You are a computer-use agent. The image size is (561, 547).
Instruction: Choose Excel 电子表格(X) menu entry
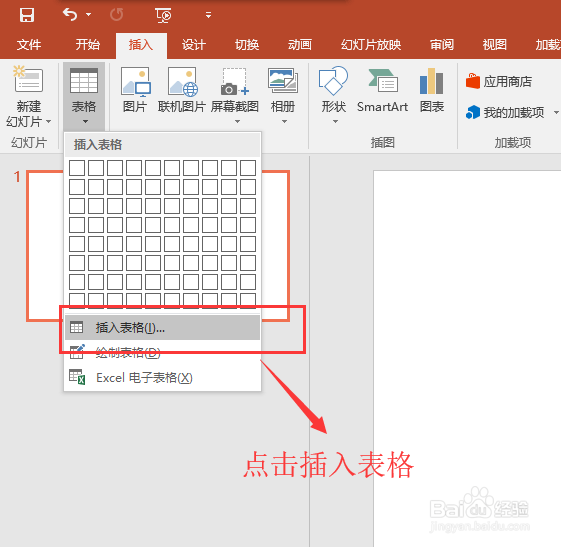point(162,377)
